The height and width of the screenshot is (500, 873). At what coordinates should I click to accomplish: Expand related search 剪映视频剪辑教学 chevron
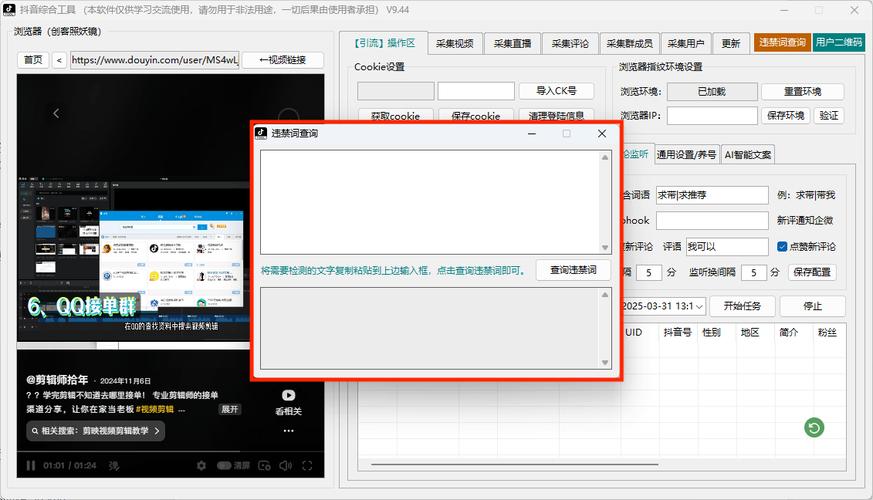[157, 431]
